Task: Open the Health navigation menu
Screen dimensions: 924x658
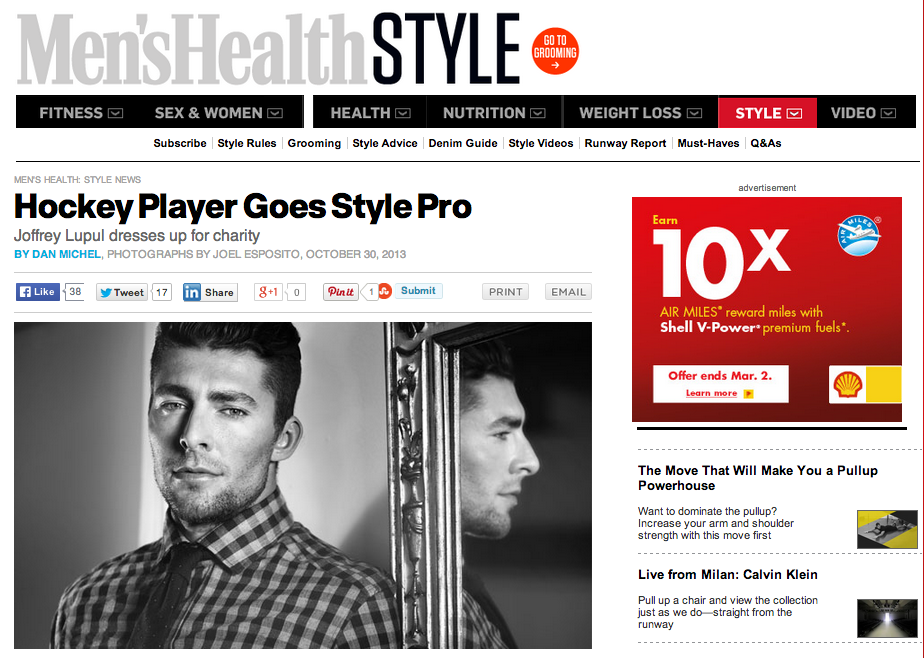Action: click(370, 113)
